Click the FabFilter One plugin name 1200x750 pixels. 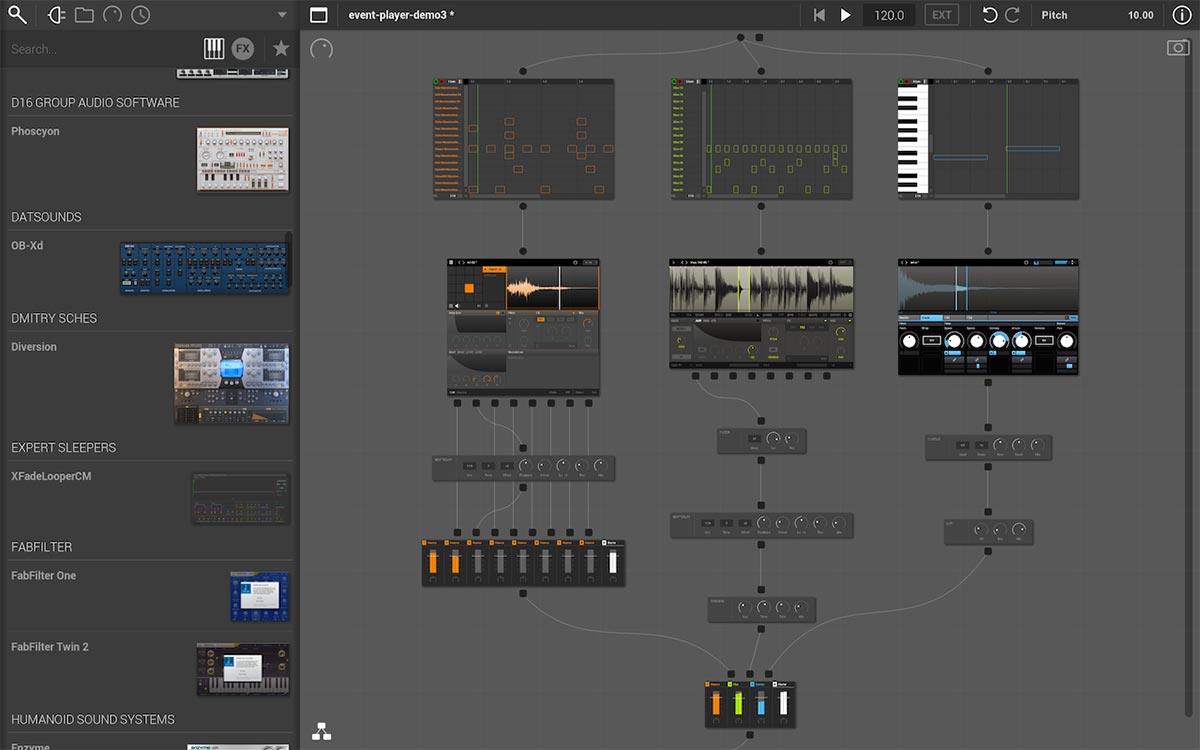[x=43, y=575]
